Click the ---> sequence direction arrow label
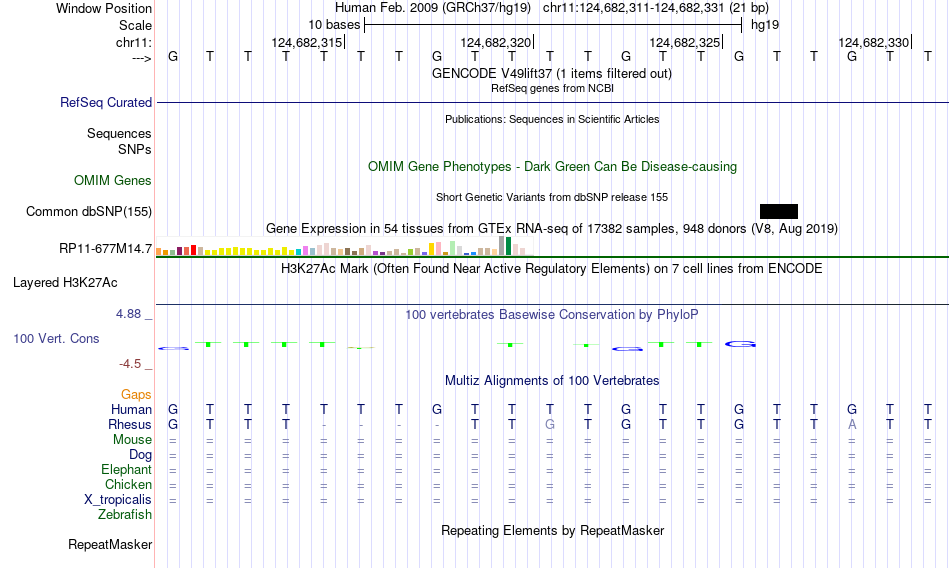Image resolution: width=950 pixels, height=568 pixels. click(x=141, y=58)
